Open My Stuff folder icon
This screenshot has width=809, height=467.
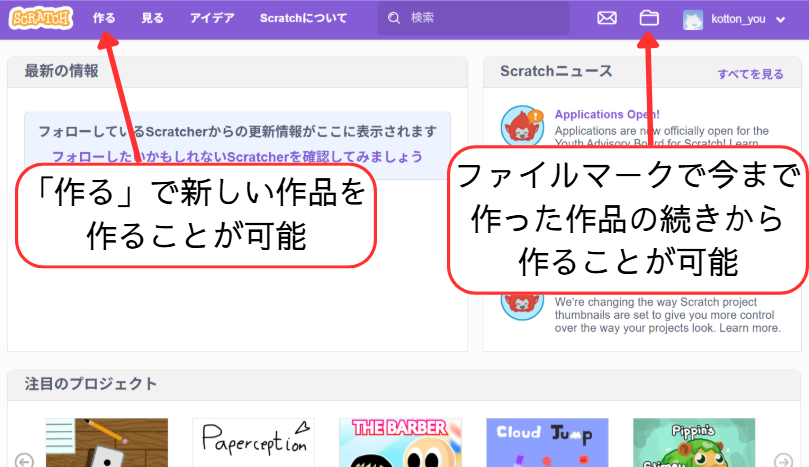point(649,18)
